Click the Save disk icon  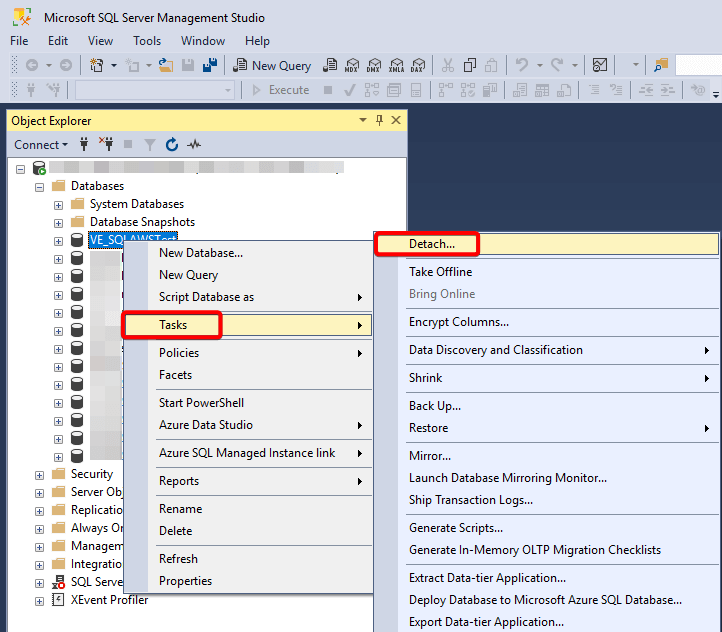click(x=188, y=65)
